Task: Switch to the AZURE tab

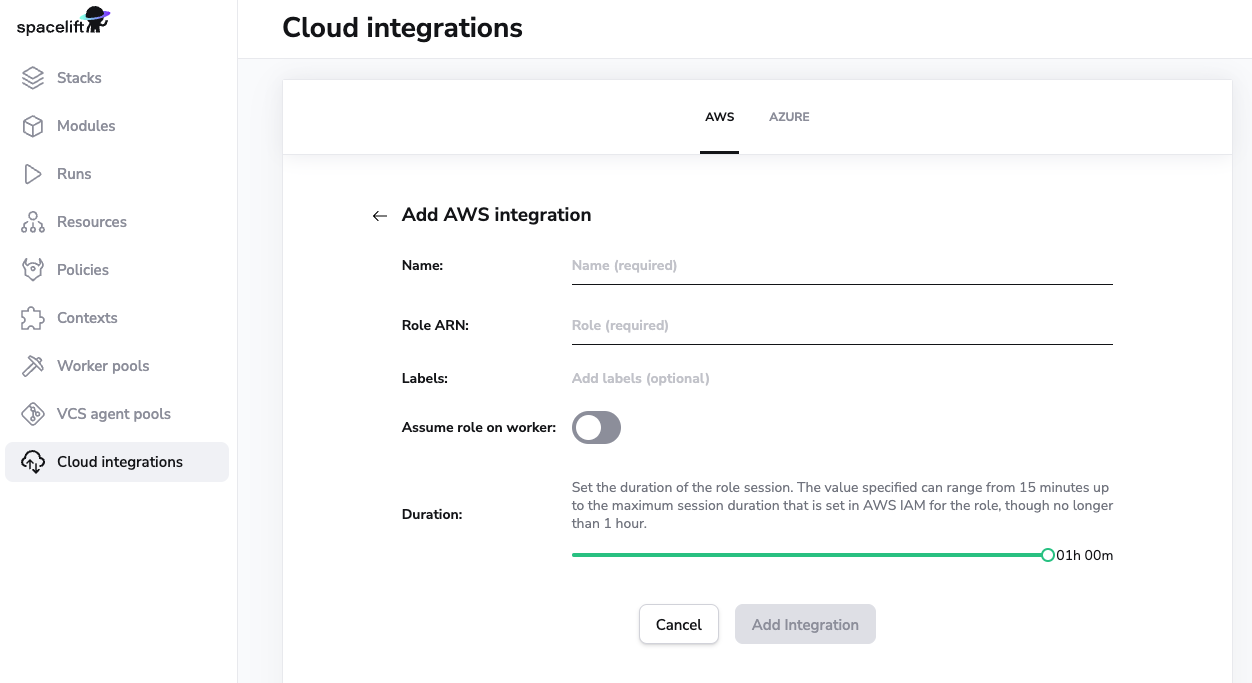Action: [x=789, y=117]
